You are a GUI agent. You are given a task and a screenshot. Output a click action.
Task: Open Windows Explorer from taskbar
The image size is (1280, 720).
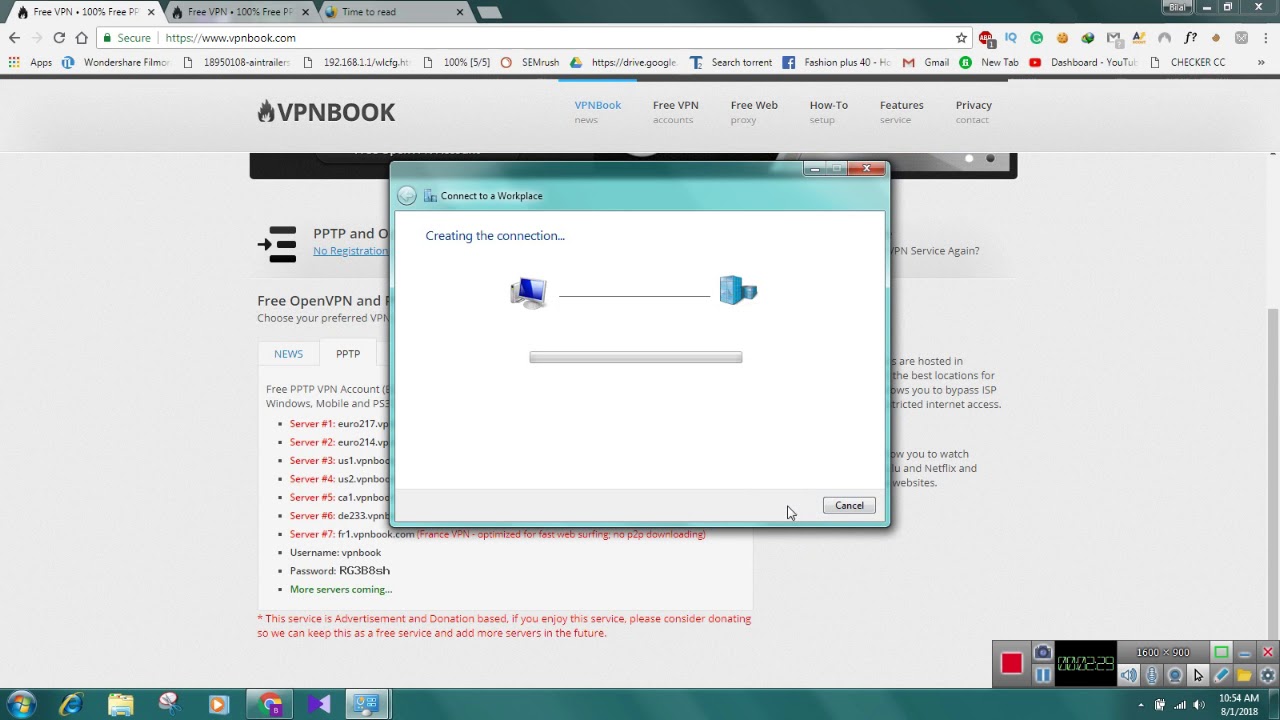(120, 704)
